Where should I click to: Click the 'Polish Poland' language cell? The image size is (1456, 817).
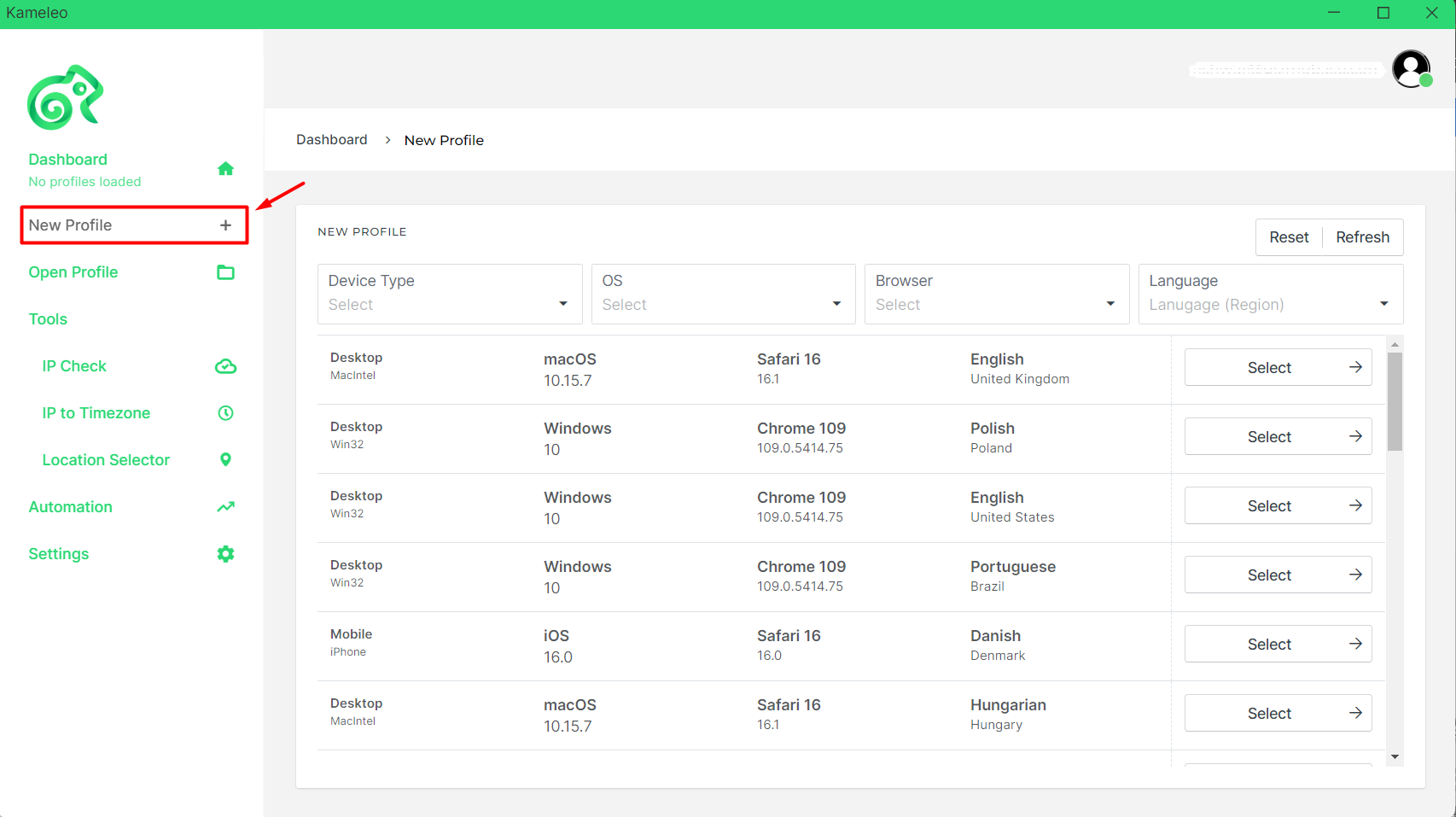point(993,437)
